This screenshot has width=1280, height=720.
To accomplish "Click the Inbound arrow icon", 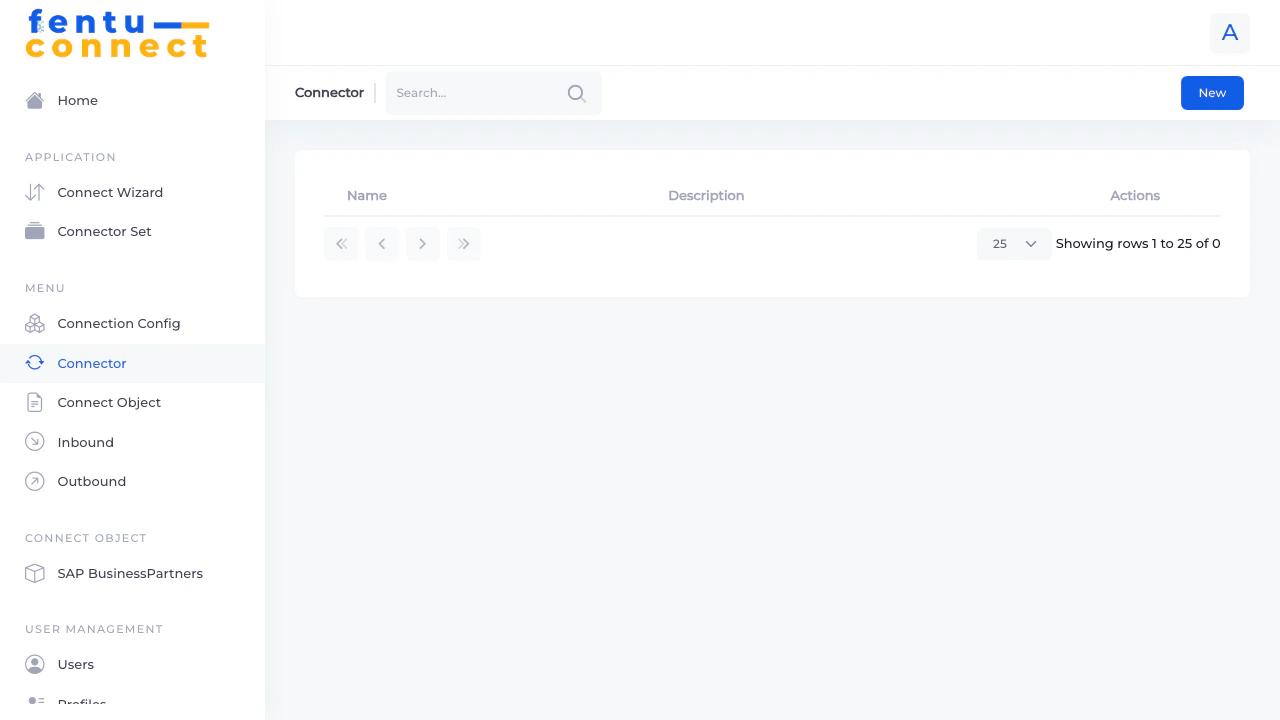I will click(x=34, y=441).
